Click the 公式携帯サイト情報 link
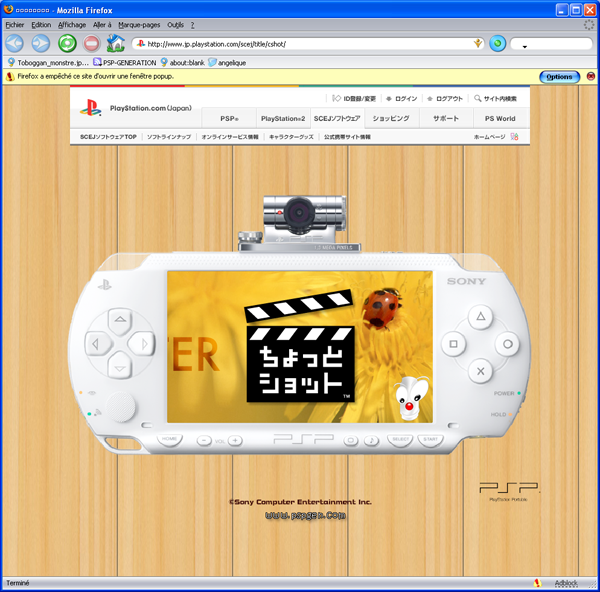The width and height of the screenshot is (600, 592). [347, 137]
